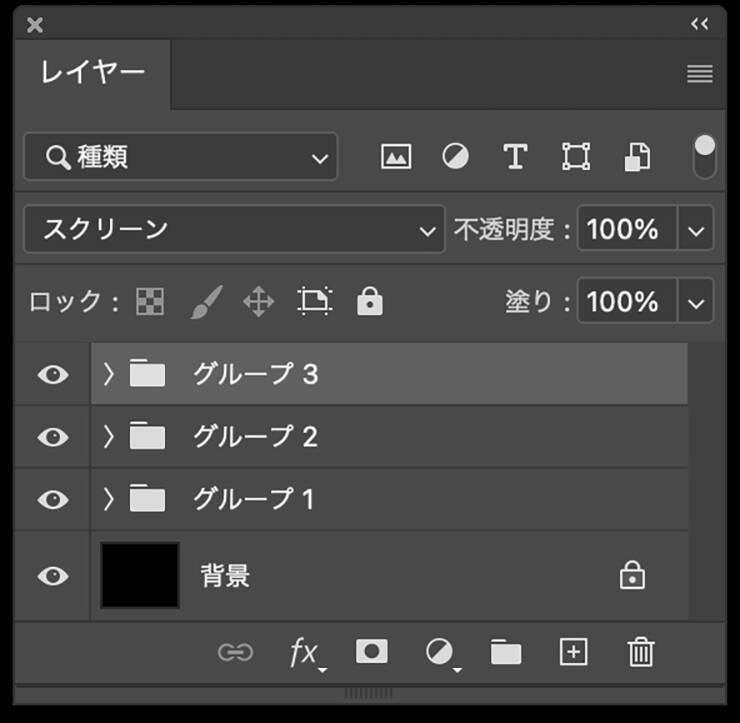
Task: Create a new layer with plus button
Action: point(573,652)
